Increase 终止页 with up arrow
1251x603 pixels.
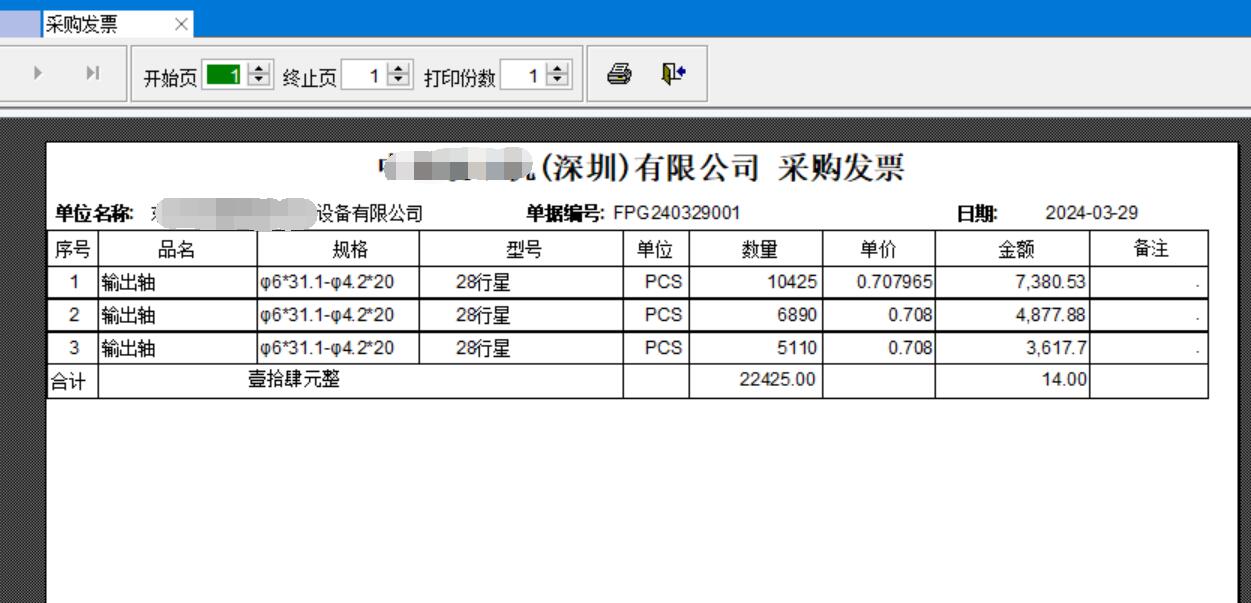(x=398, y=70)
